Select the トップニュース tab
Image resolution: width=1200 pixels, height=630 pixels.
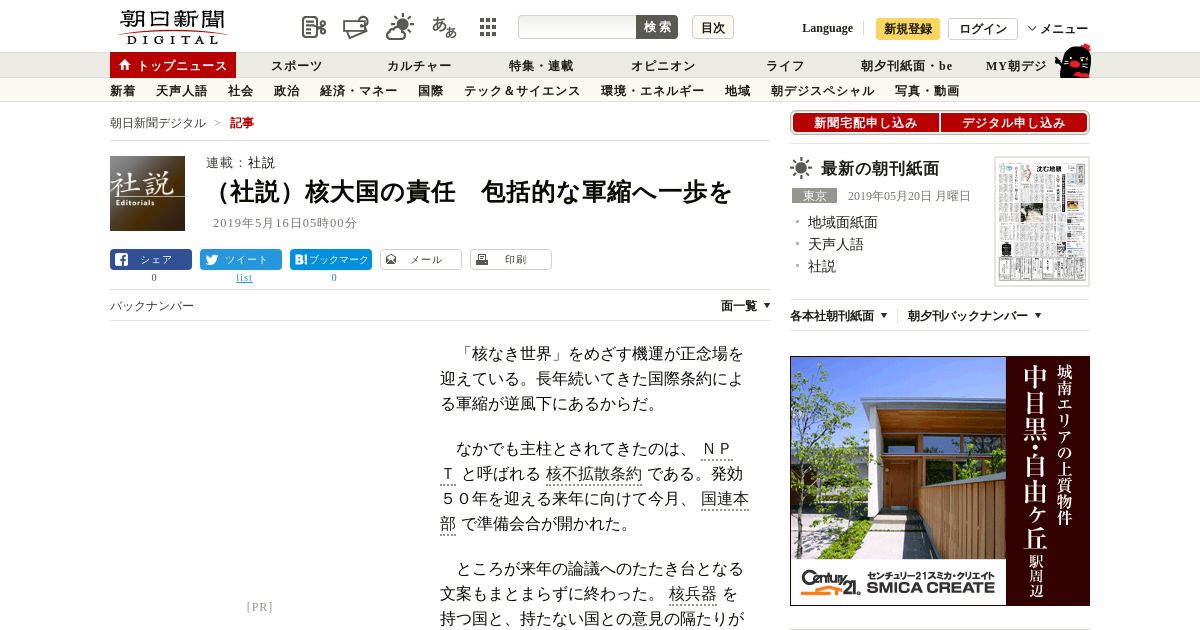173,65
